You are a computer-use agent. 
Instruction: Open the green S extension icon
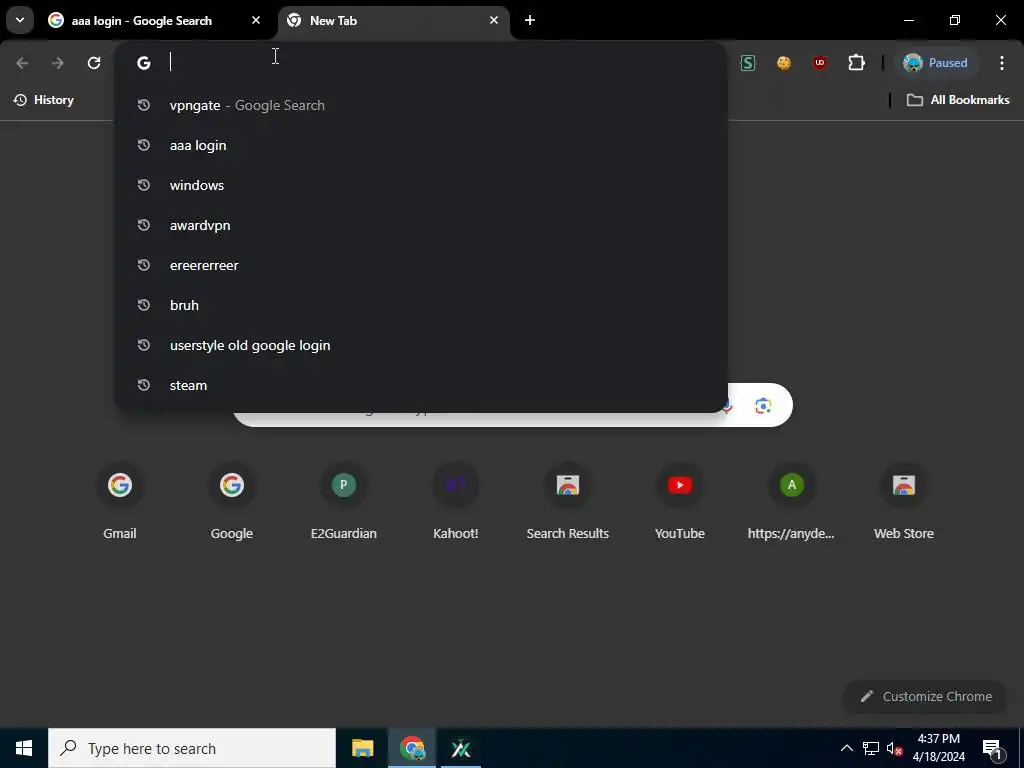748,63
